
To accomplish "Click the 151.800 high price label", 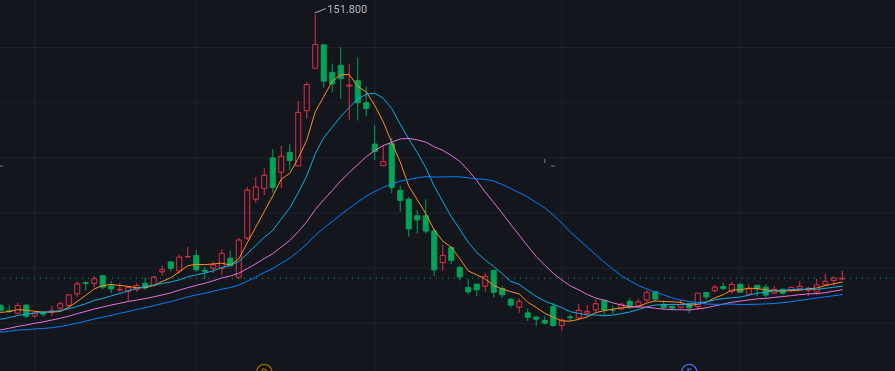I will (347, 9).
